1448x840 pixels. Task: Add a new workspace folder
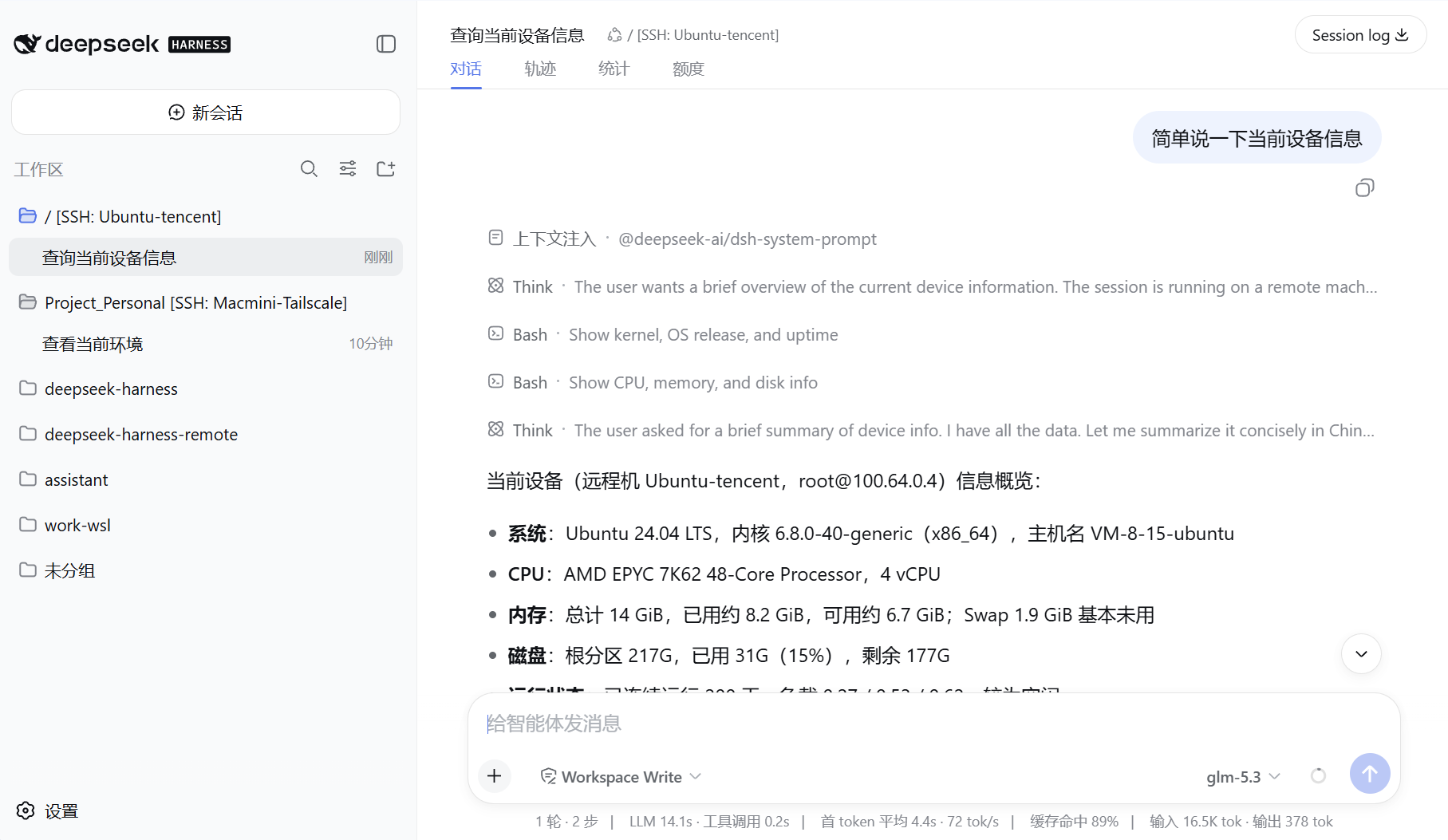point(386,169)
